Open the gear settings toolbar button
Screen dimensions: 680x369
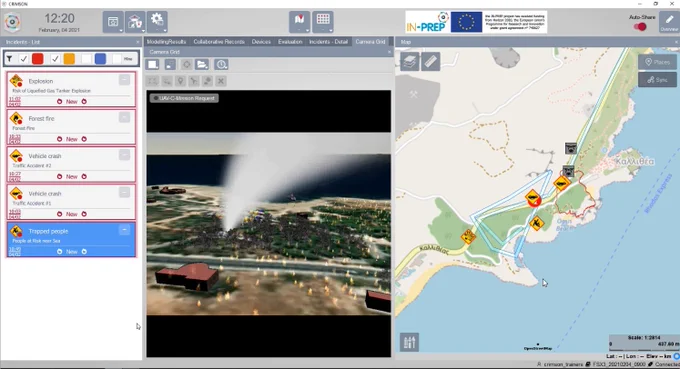coord(157,22)
